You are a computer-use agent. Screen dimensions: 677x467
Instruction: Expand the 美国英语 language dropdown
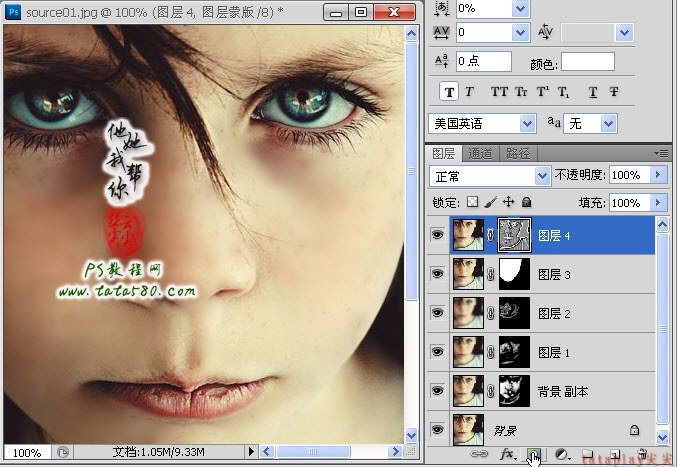[482, 124]
